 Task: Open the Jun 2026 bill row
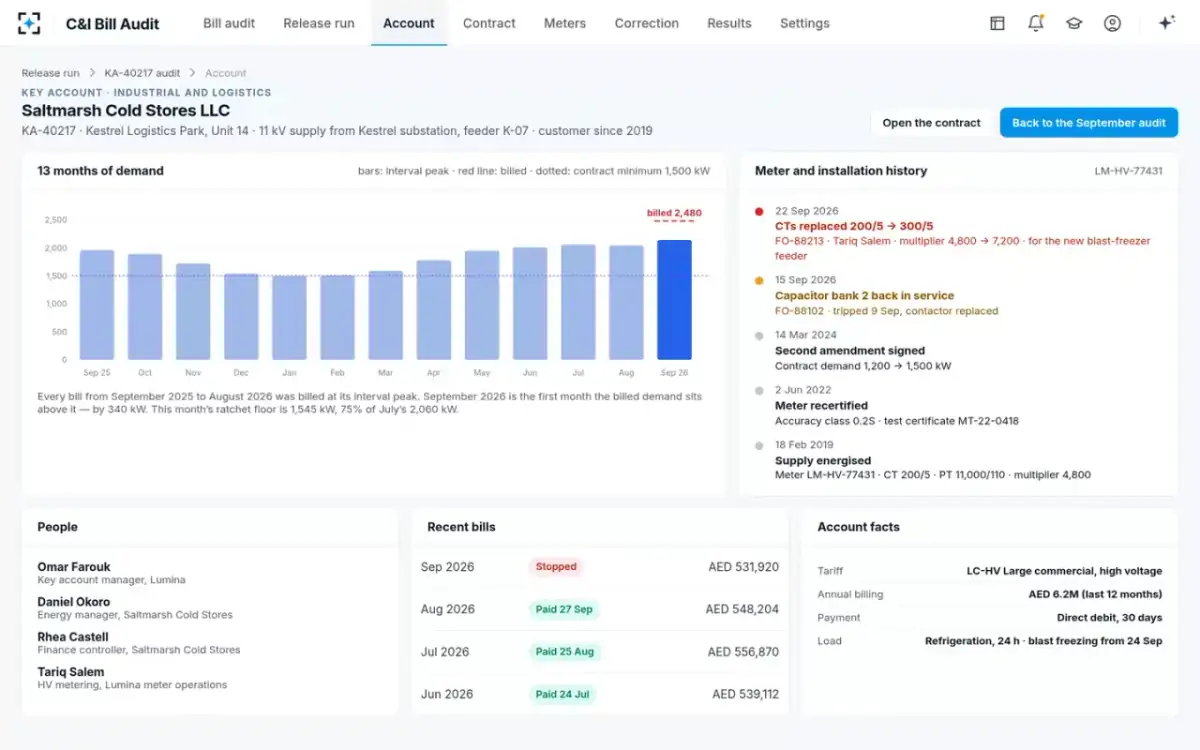tap(600, 694)
